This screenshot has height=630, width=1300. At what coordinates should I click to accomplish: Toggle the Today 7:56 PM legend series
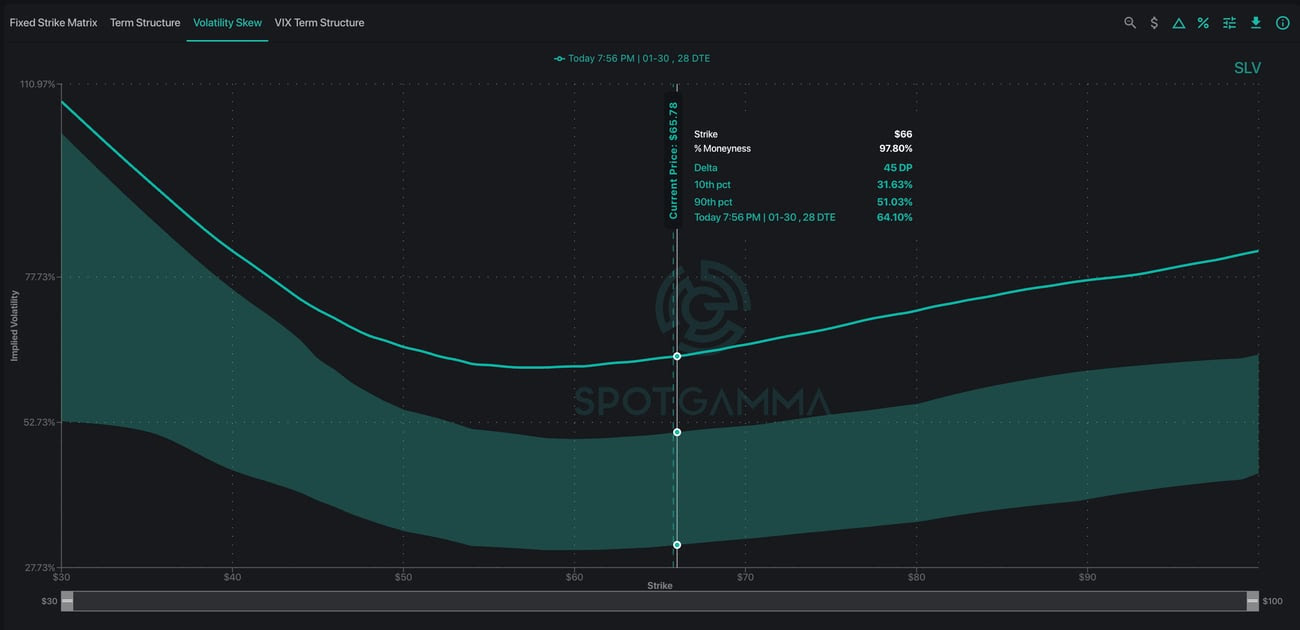pyautogui.click(x=632, y=58)
